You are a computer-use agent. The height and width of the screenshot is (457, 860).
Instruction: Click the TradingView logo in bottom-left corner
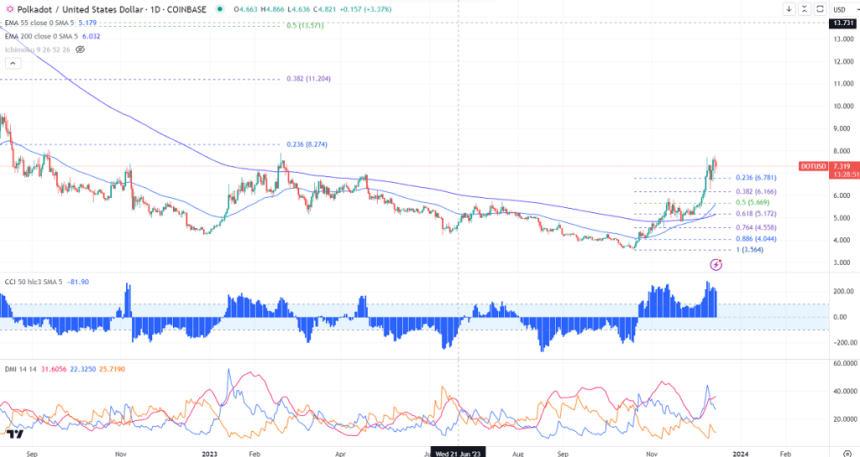(14, 433)
